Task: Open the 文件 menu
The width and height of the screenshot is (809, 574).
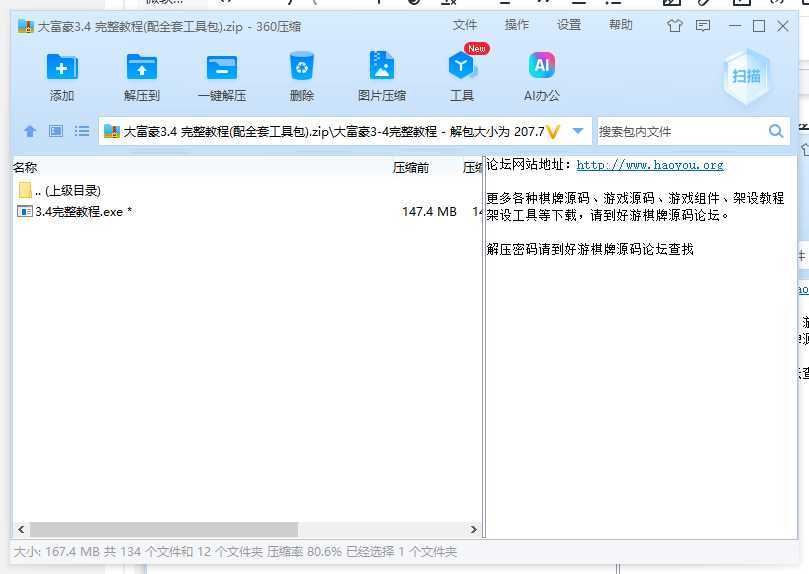Action: [465, 25]
